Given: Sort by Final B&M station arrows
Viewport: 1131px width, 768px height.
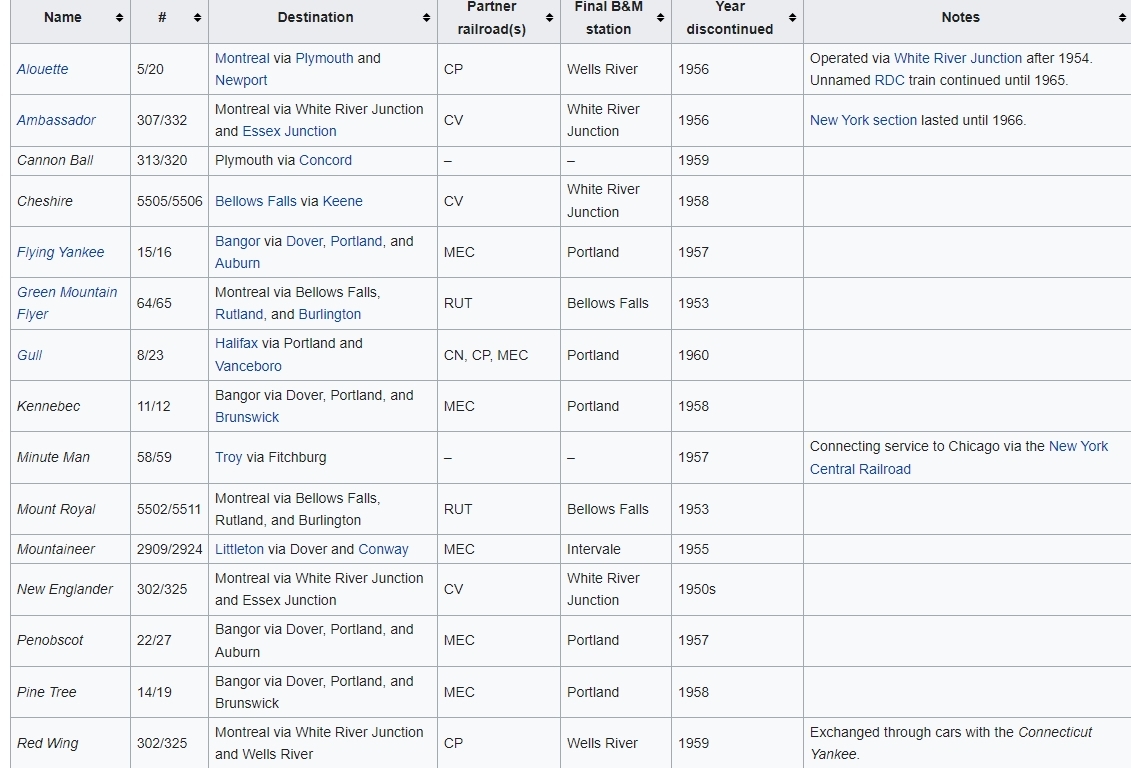Looking at the screenshot, I should coord(660,17).
